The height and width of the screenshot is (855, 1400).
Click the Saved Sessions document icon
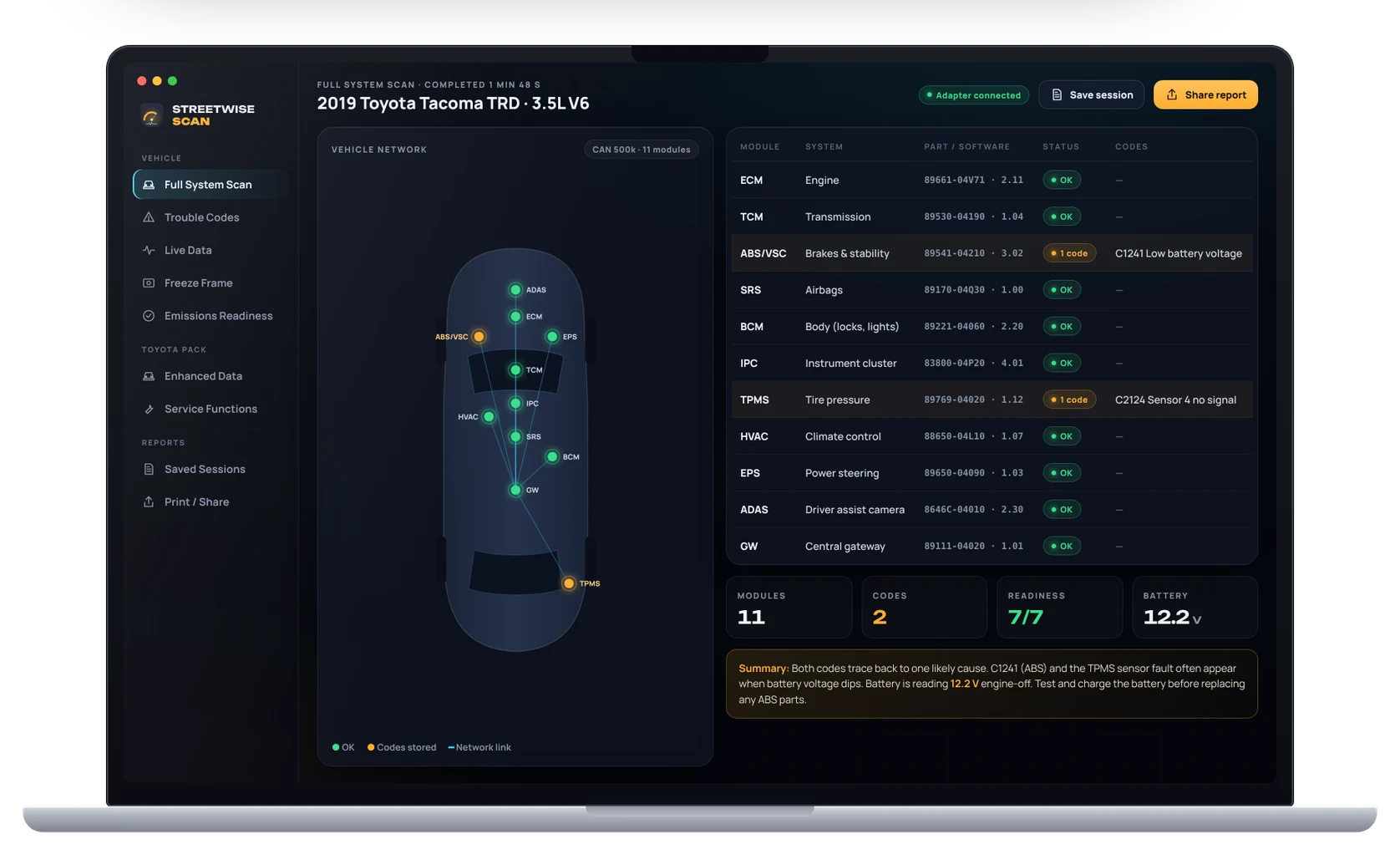[149, 469]
